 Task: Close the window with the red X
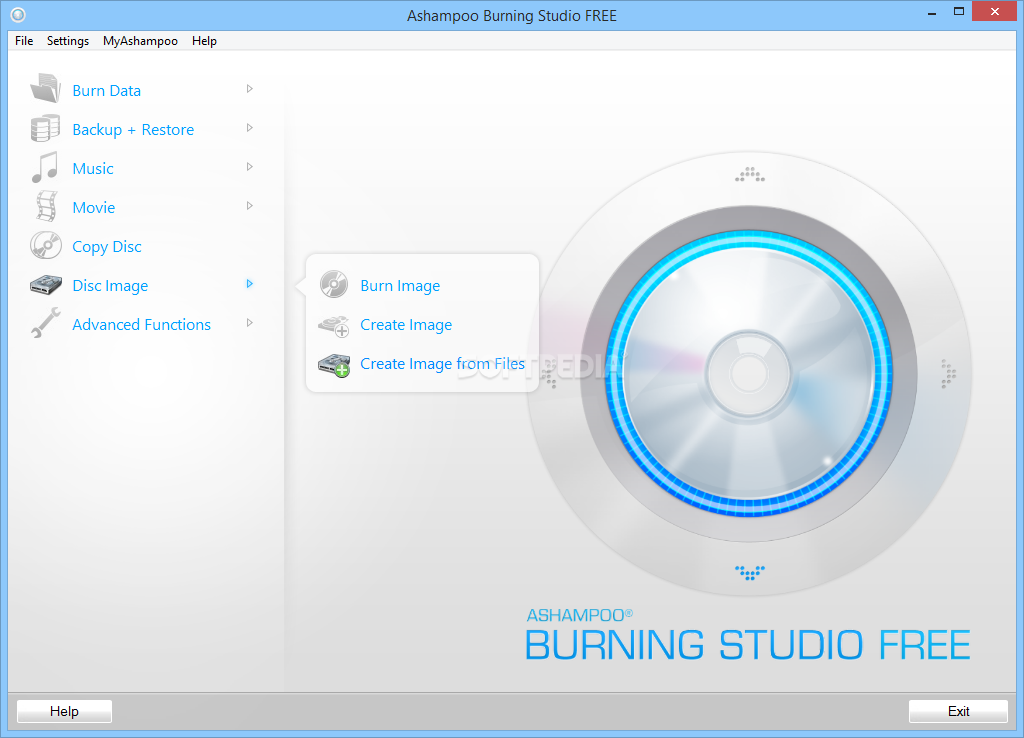(x=995, y=12)
